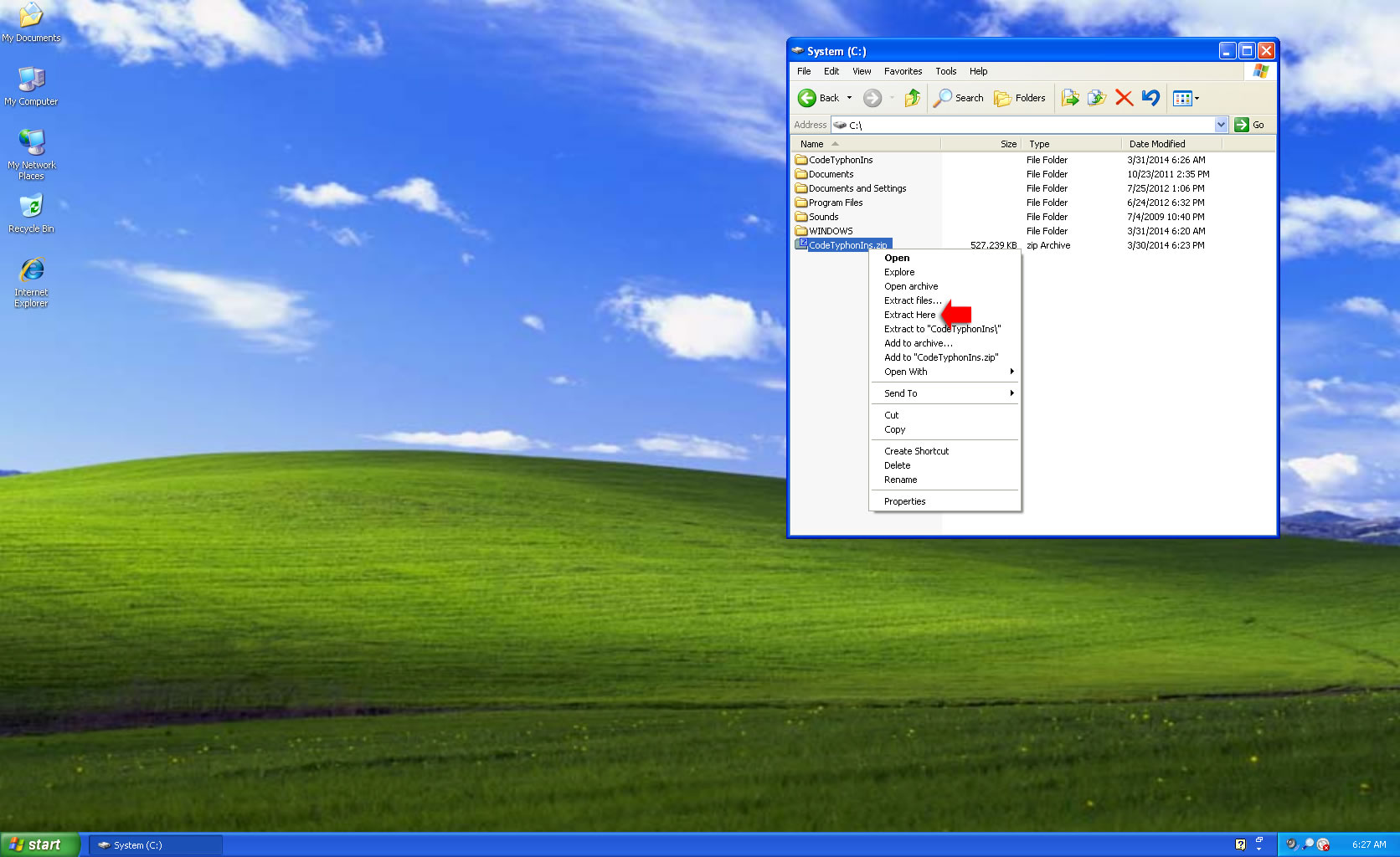
Task: Select My Computer desktop icon
Action: pos(31,86)
